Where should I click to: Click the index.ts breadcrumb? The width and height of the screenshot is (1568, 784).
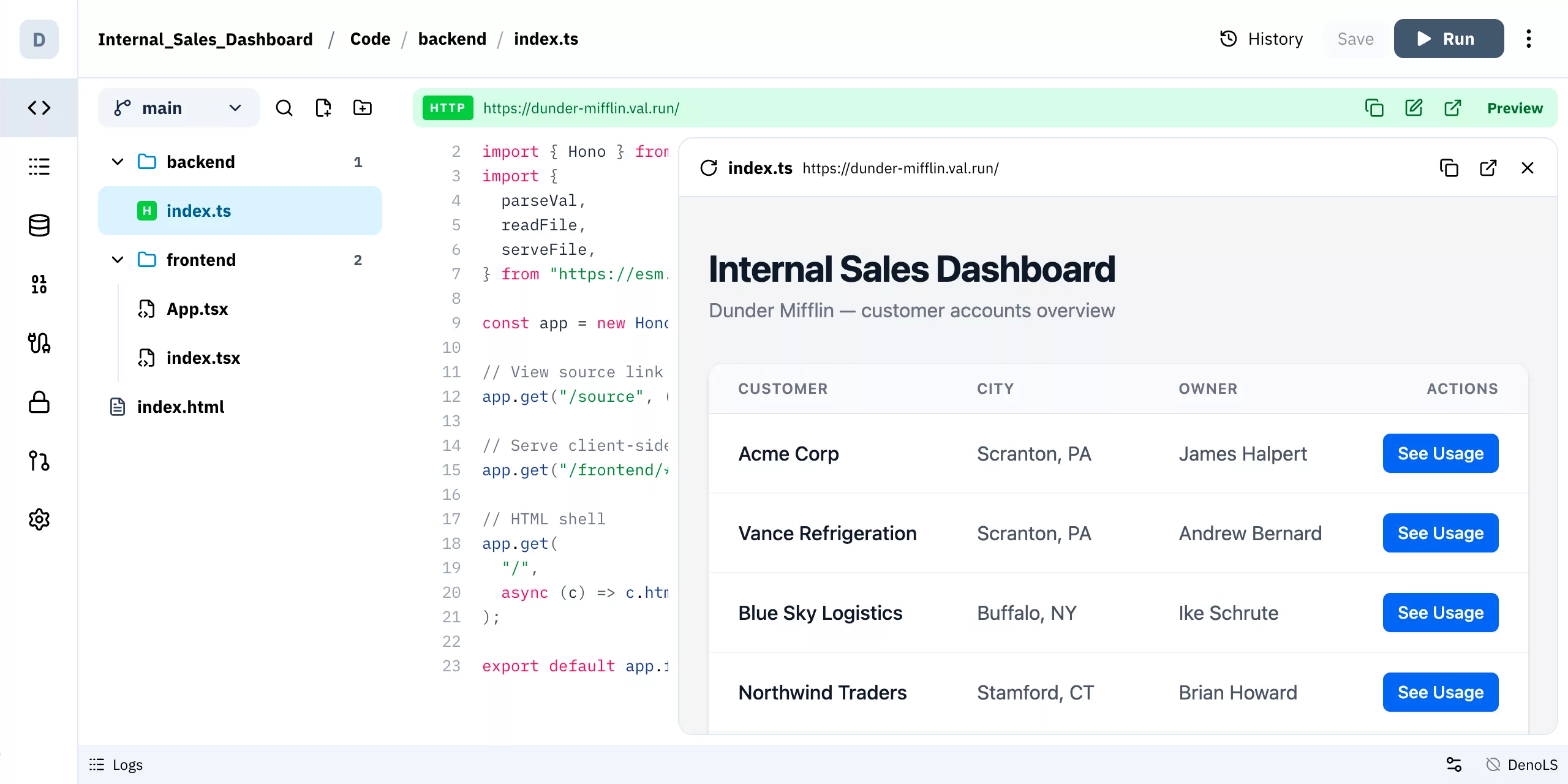coord(546,39)
